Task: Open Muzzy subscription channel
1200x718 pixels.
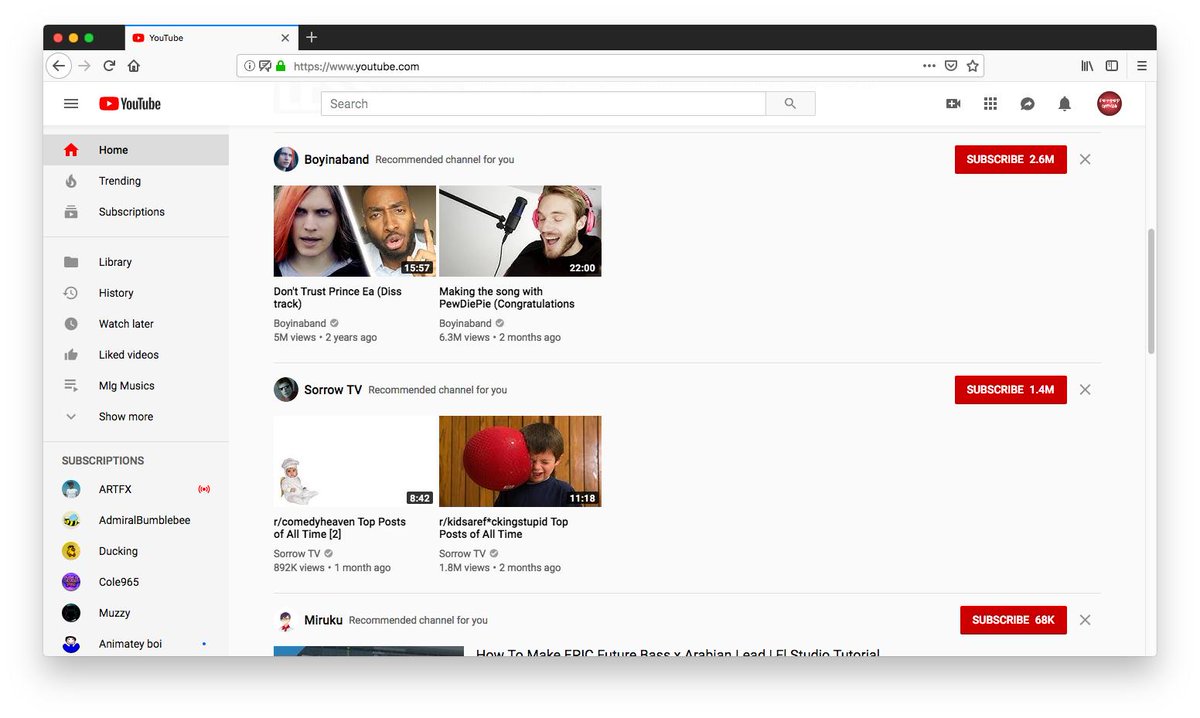Action: [x=136, y=613]
